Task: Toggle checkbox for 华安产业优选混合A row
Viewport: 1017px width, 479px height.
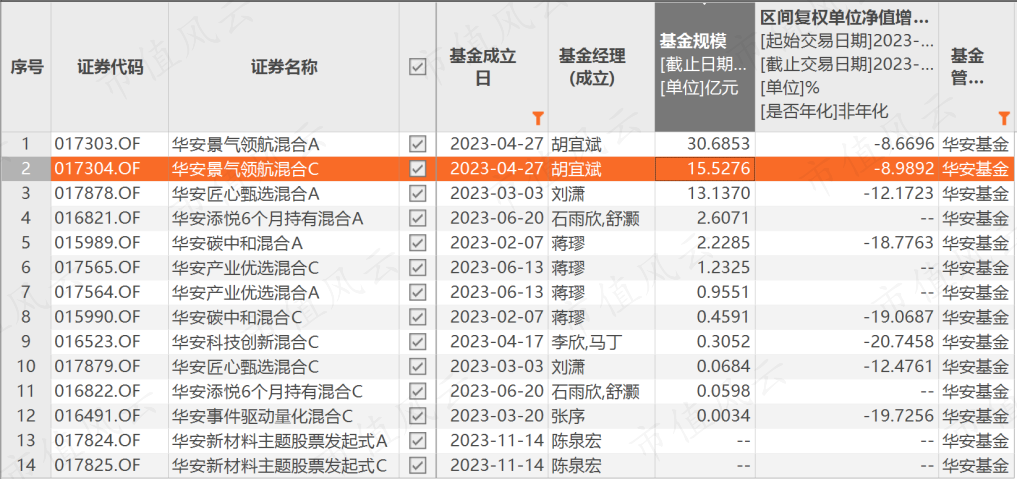Action: pyautogui.click(x=418, y=292)
